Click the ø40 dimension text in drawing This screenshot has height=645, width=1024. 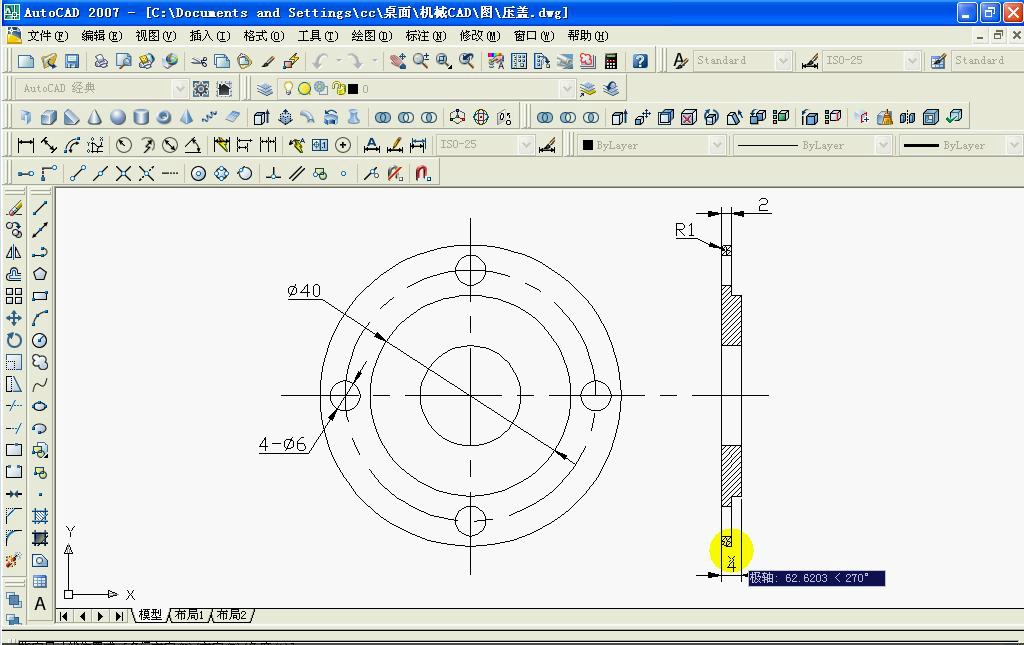pyautogui.click(x=304, y=291)
